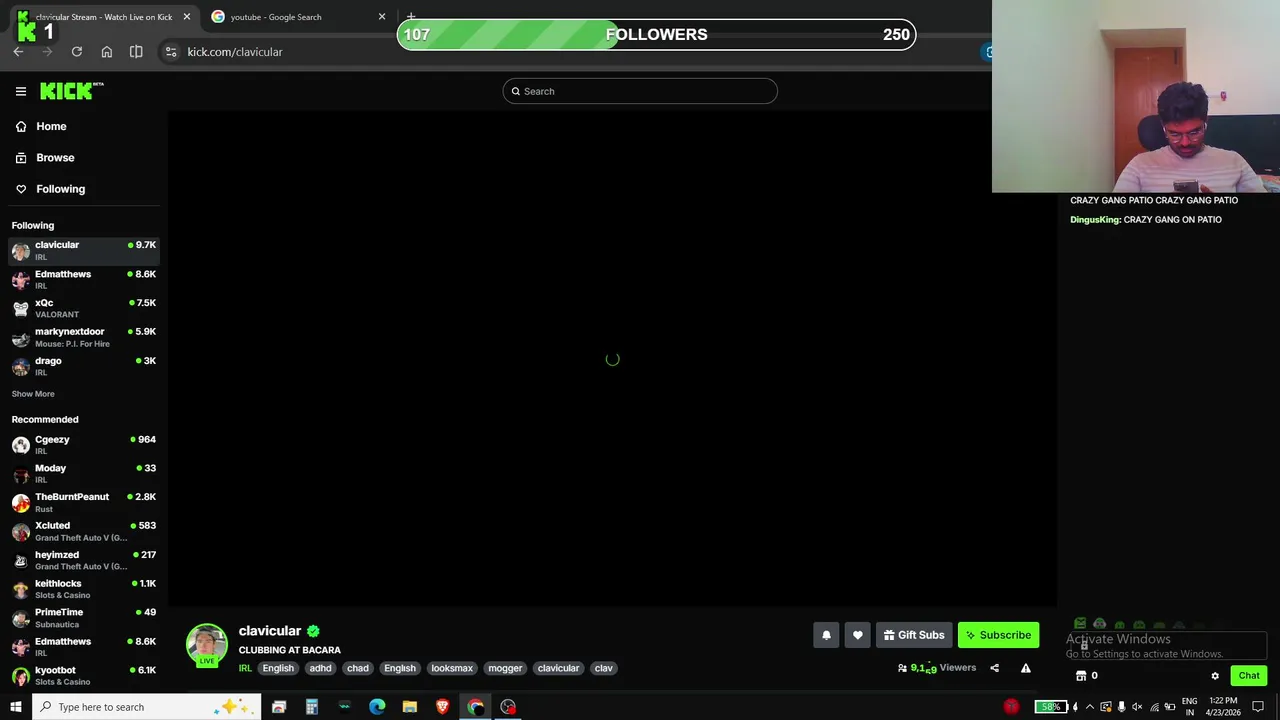Click xQc avatar thumbnail in sidebar
Image resolution: width=1280 pixels, height=720 pixels.
coord(21,309)
